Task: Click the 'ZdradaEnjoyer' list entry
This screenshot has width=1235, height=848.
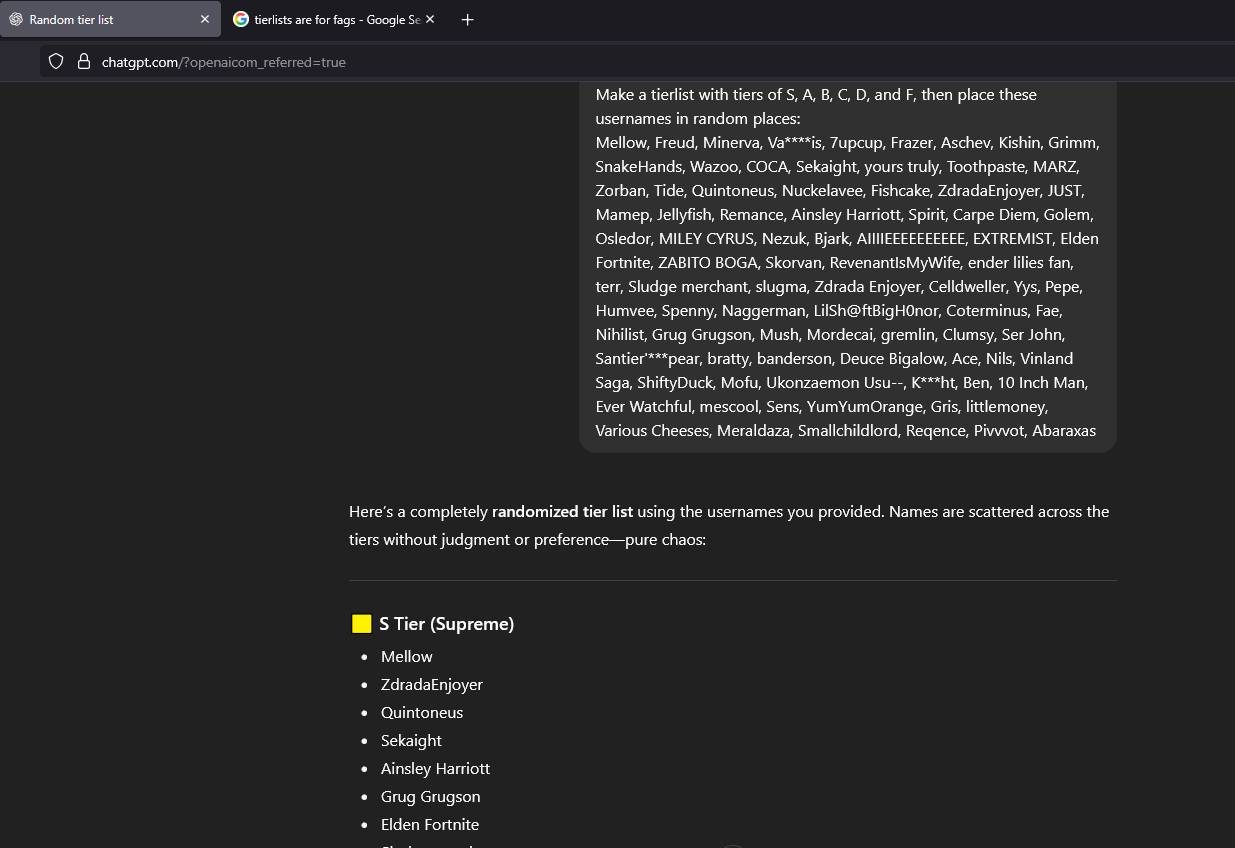Action: point(432,684)
